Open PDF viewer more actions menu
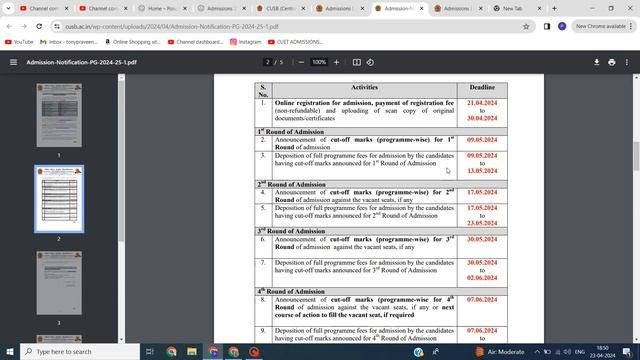 (x=627, y=62)
